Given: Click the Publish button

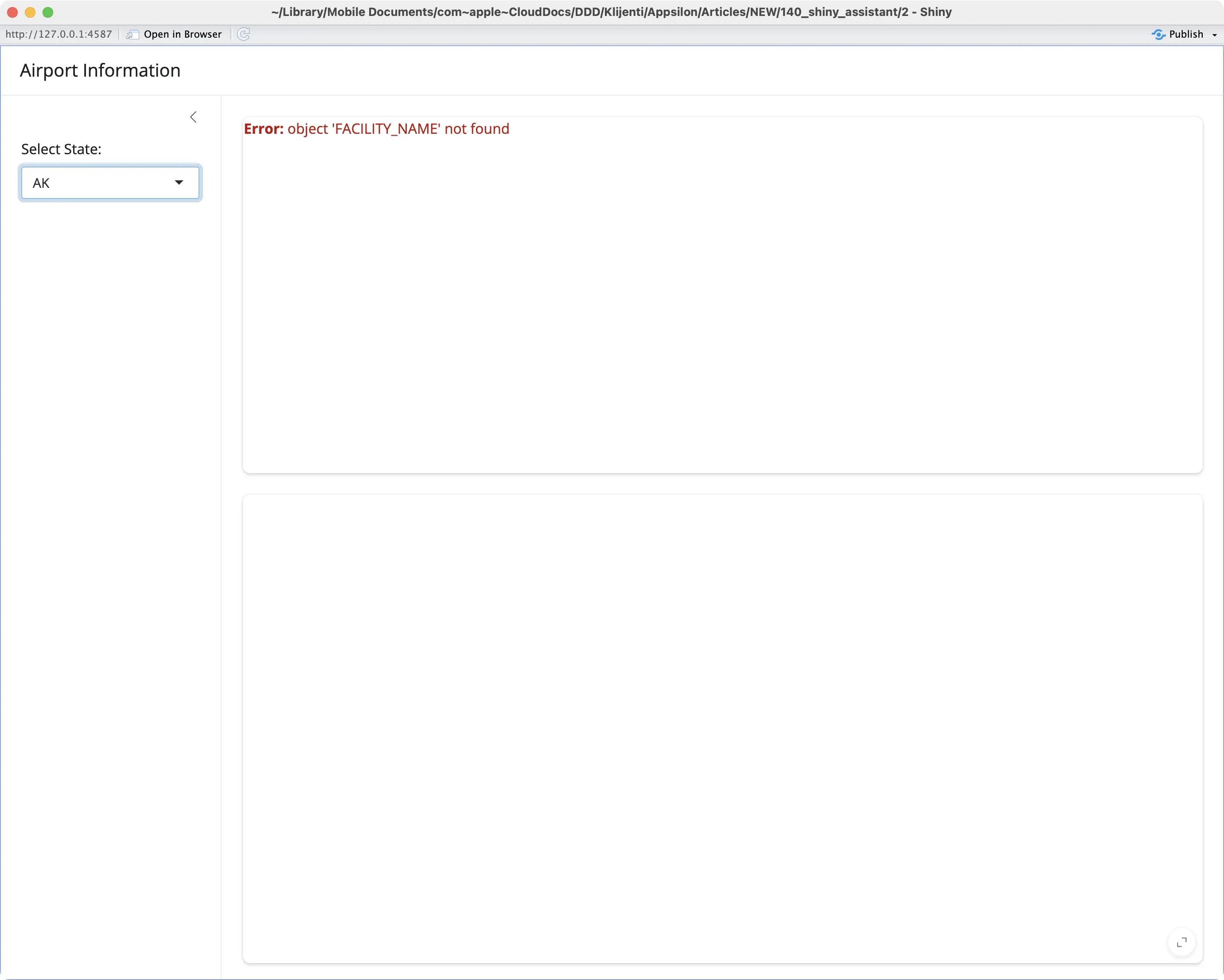Looking at the screenshot, I should click(x=1178, y=34).
